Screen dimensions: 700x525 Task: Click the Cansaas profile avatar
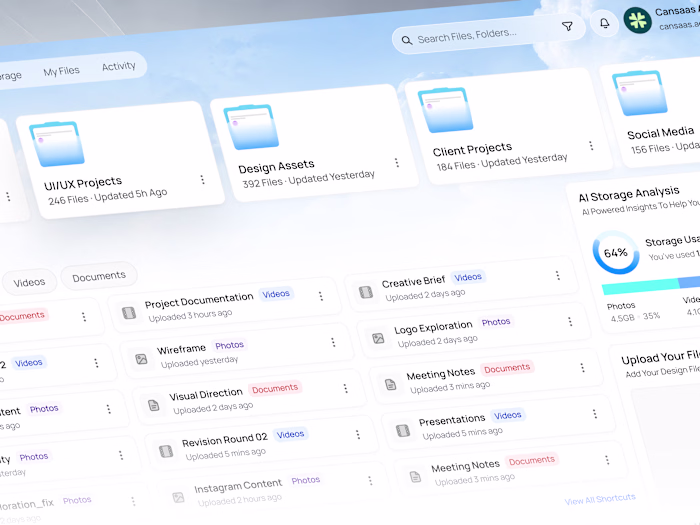[x=637, y=20]
